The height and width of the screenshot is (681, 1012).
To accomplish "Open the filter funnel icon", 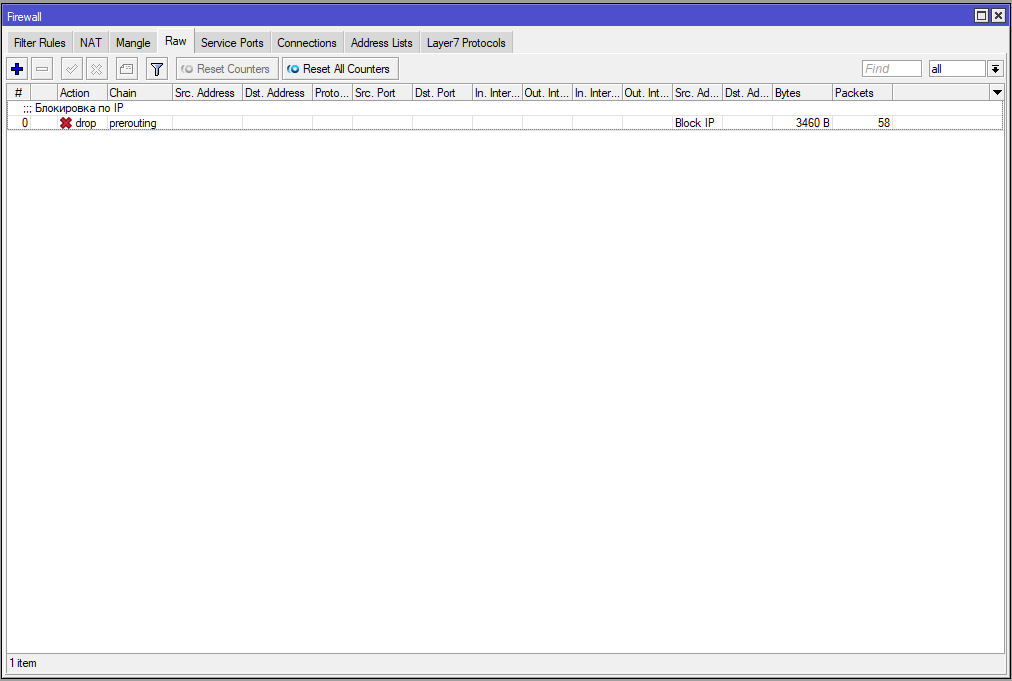I will [157, 68].
